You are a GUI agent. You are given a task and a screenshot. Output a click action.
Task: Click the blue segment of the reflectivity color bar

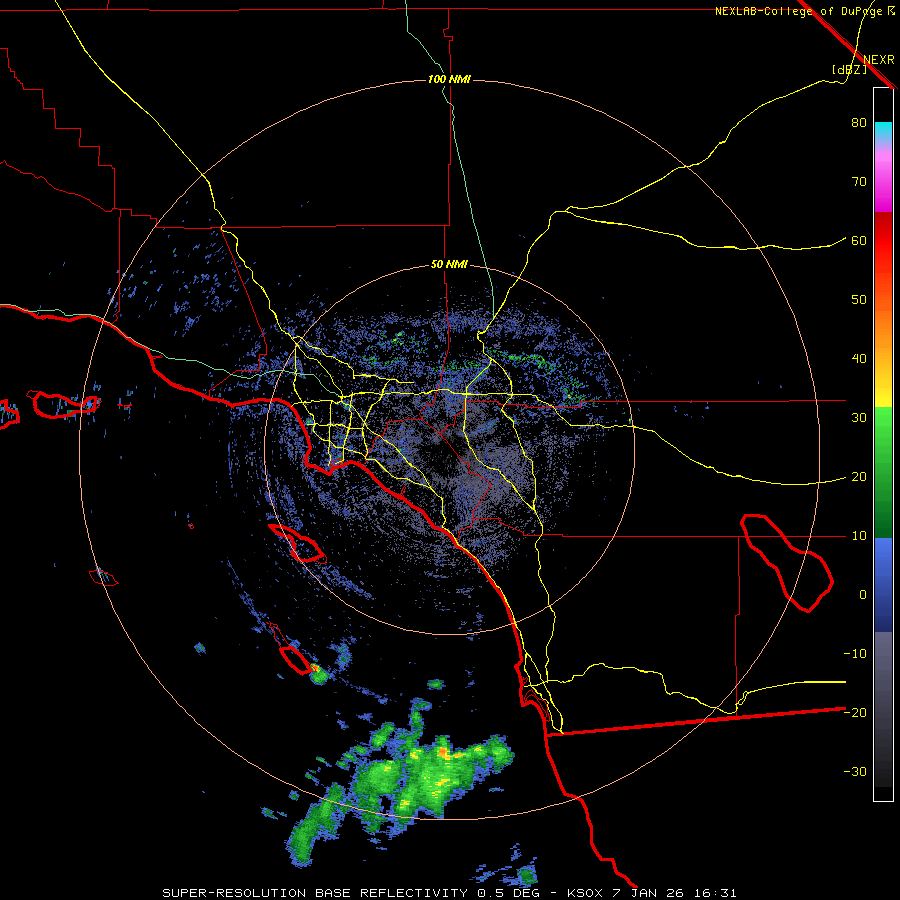(883, 584)
